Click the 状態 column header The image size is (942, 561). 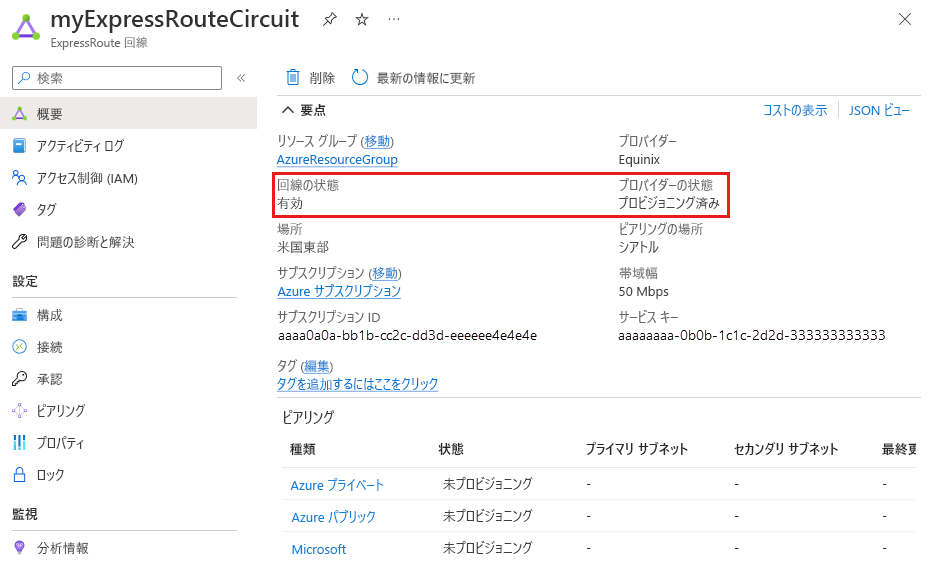451,449
